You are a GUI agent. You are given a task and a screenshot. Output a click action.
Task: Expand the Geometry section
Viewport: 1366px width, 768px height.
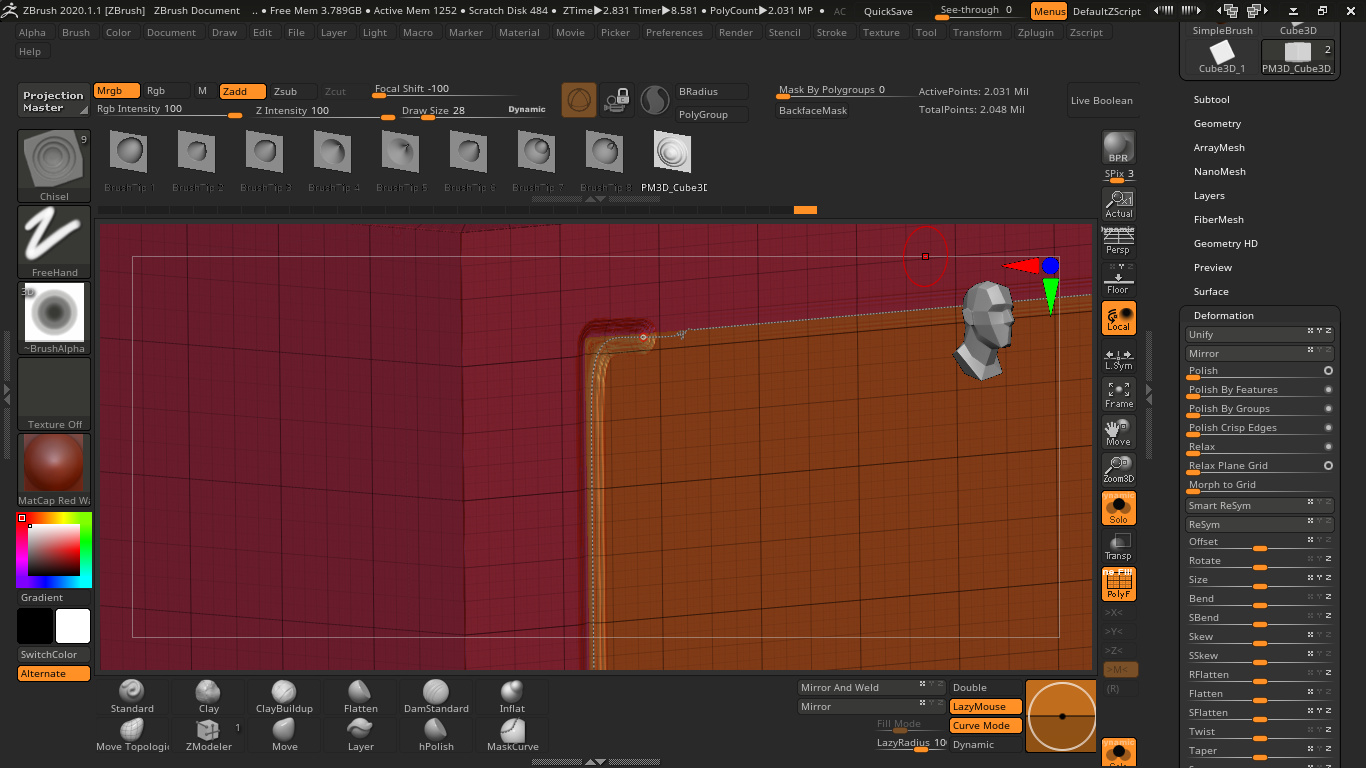click(1217, 124)
